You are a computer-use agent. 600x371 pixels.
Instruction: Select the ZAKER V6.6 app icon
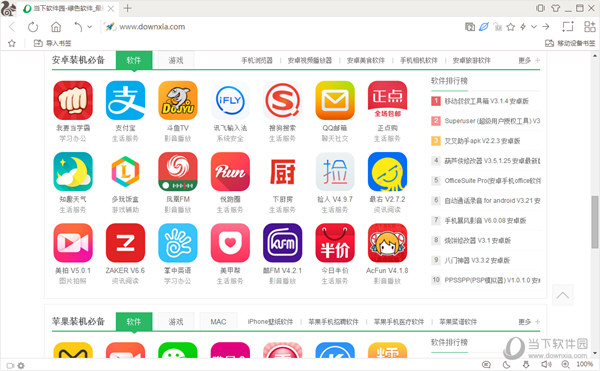pos(126,243)
